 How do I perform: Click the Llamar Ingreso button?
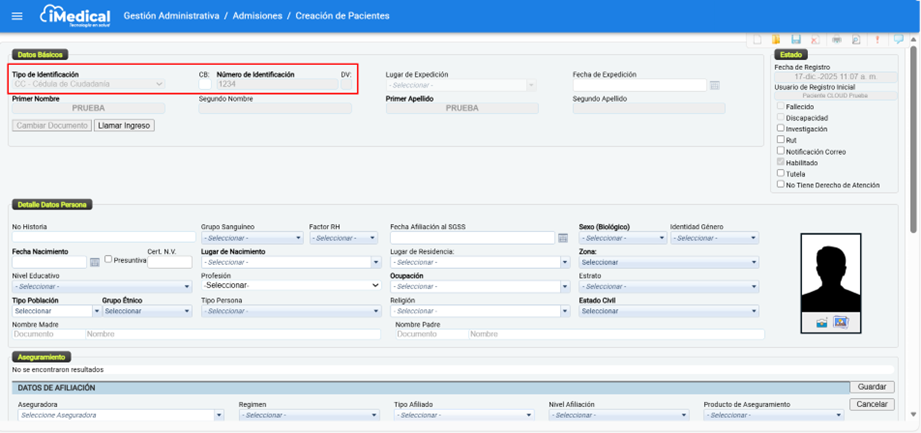click(124, 125)
